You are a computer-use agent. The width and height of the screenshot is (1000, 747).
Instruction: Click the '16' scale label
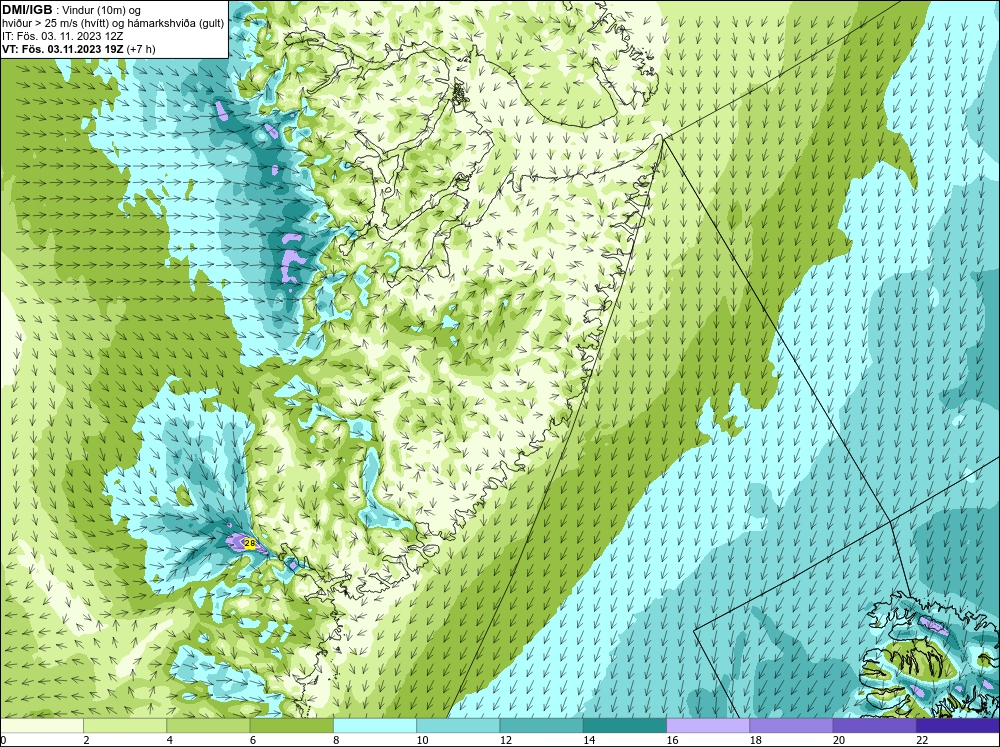[x=672, y=740]
